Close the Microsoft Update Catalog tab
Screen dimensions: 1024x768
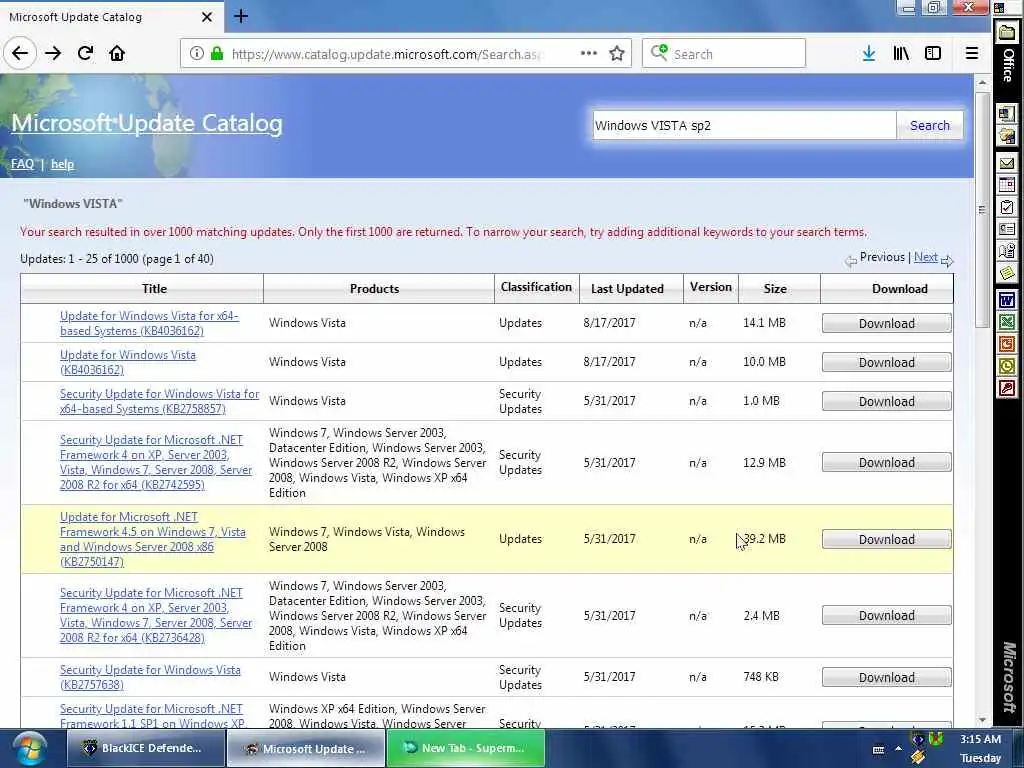tap(206, 17)
